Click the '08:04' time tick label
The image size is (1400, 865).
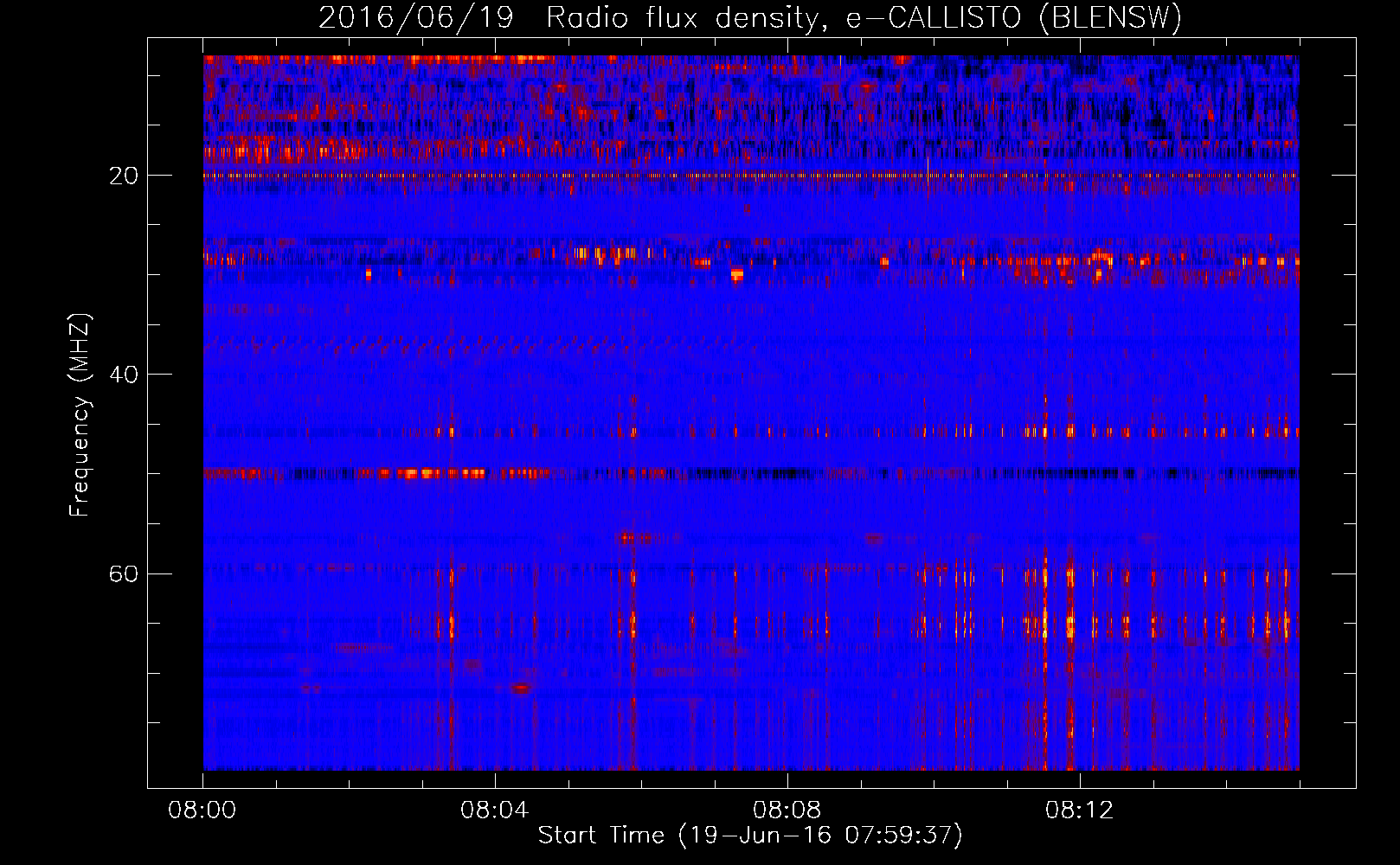(495, 811)
